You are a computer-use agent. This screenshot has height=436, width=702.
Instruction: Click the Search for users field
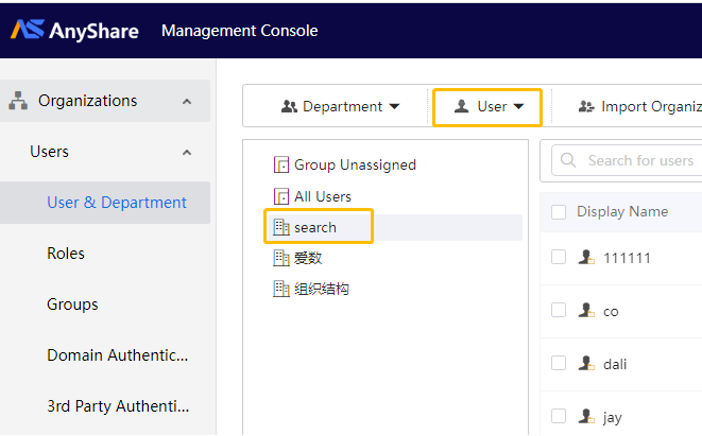coord(627,160)
